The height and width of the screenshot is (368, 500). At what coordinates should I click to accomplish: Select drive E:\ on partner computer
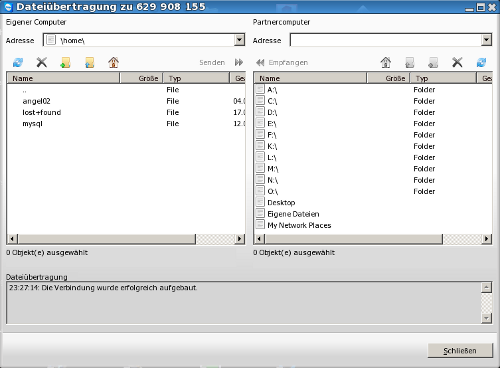(x=373, y=124)
